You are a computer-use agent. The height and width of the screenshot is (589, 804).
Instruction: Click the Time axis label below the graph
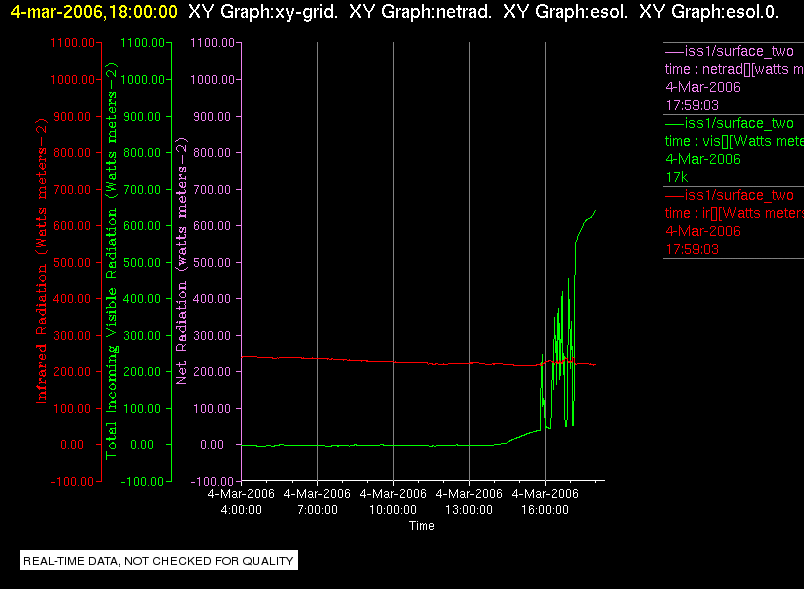421,526
